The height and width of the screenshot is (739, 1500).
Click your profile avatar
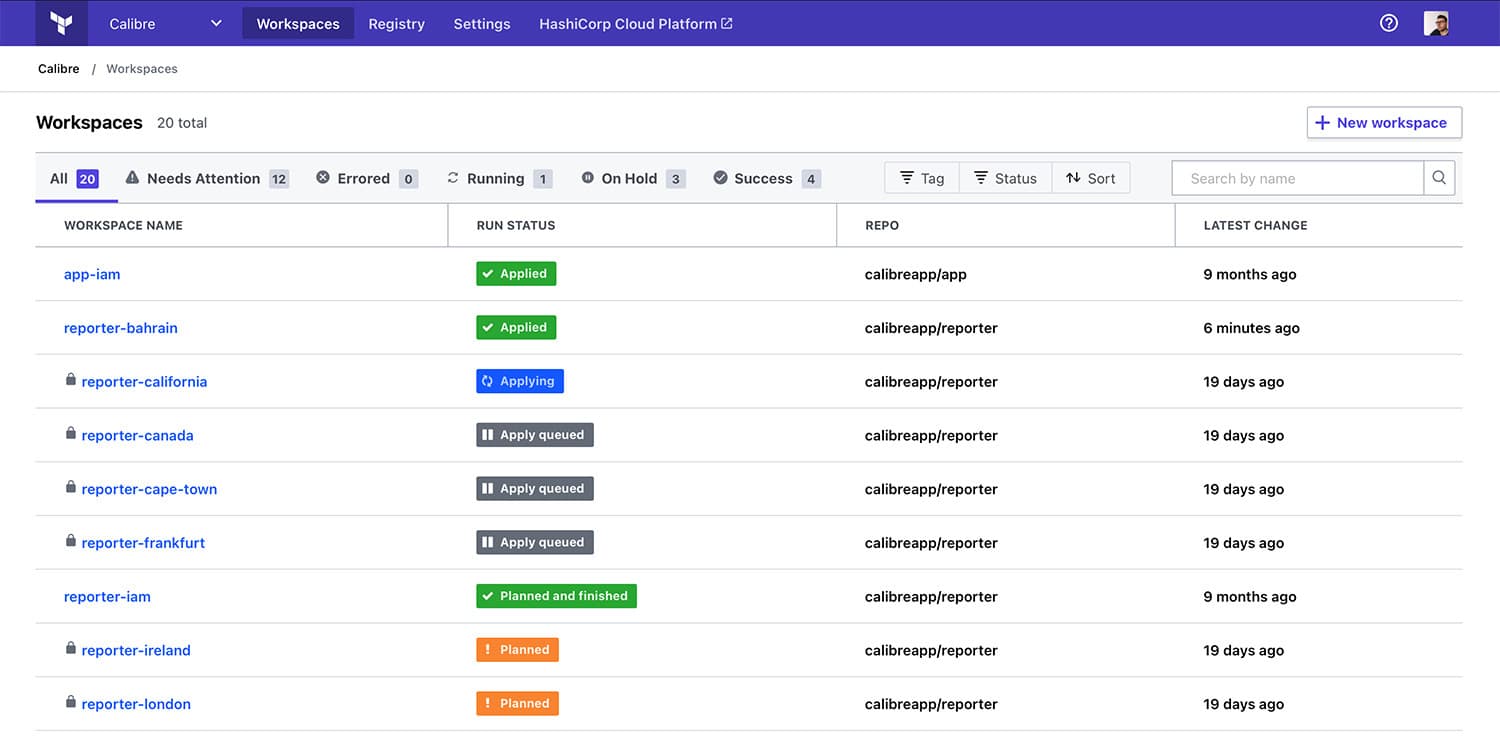click(x=1437, y=22)
